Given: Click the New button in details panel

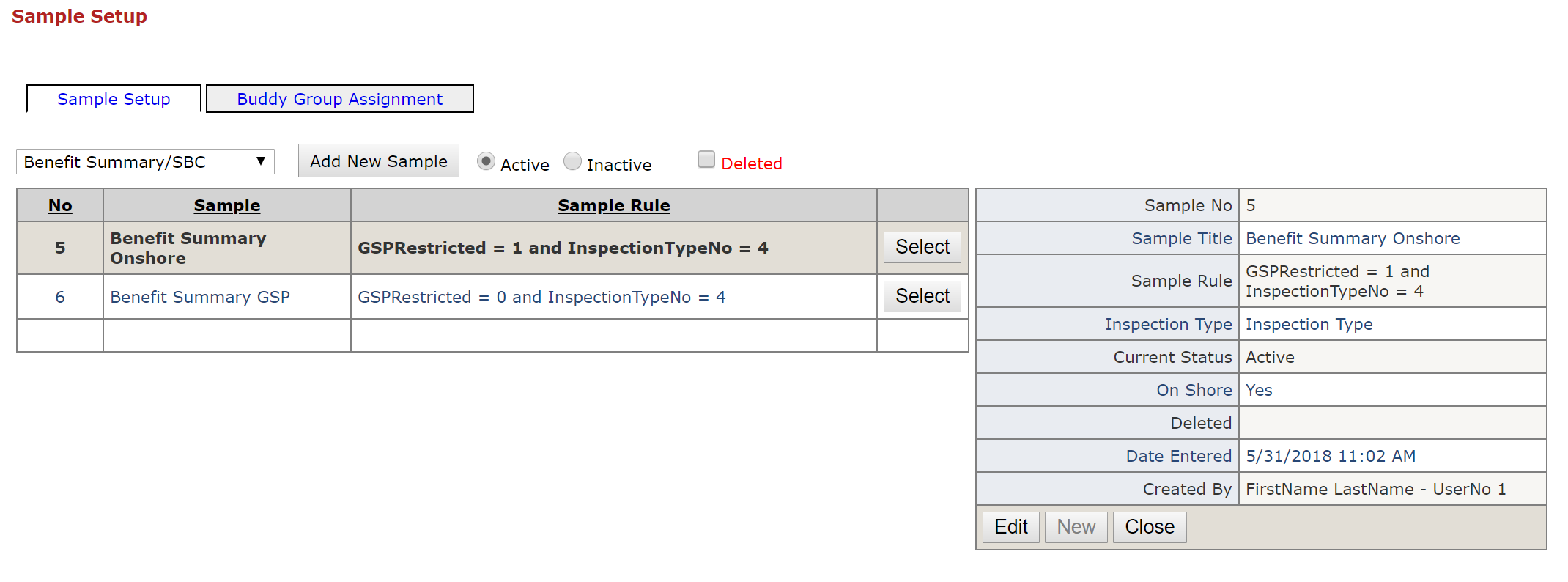Looking at the screenshot, I should [1076, 527].
